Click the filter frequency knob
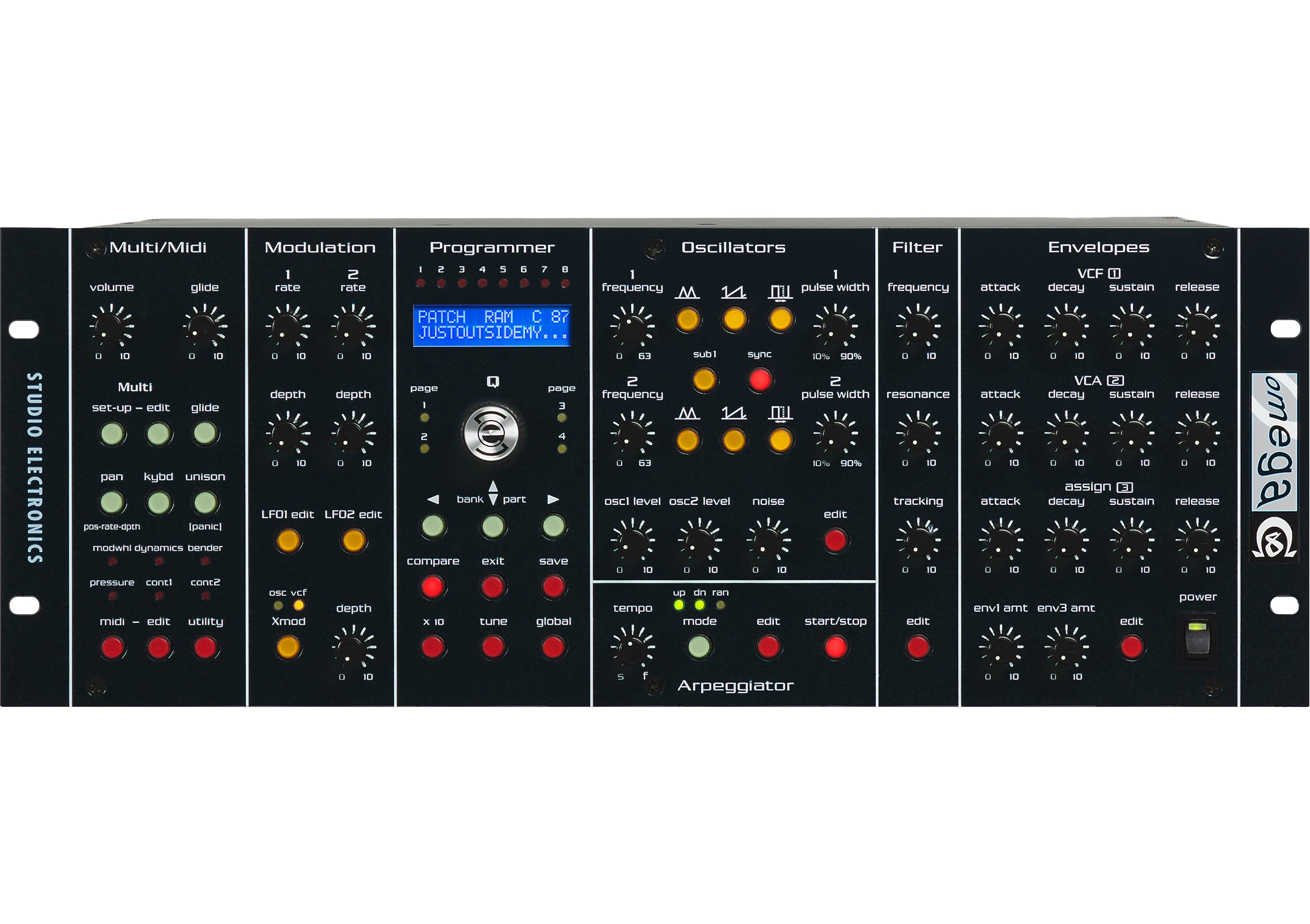The width and height of the screenshot is (1310, 924). [918, 326]
